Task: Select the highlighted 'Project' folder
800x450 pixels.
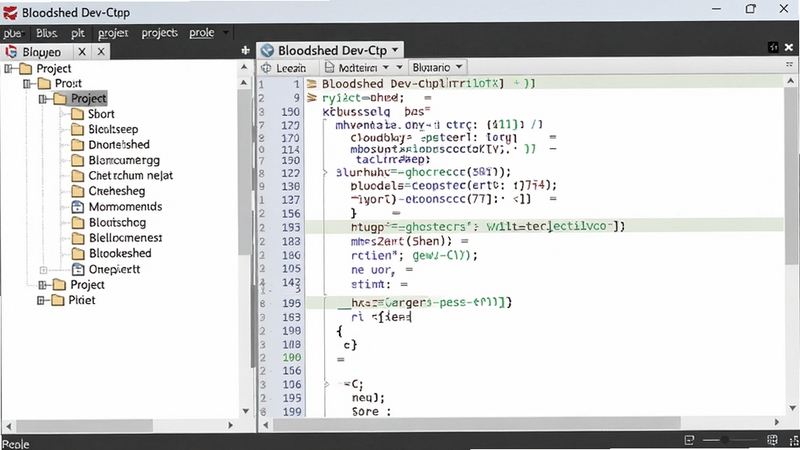Action: (x=80, y=98)
